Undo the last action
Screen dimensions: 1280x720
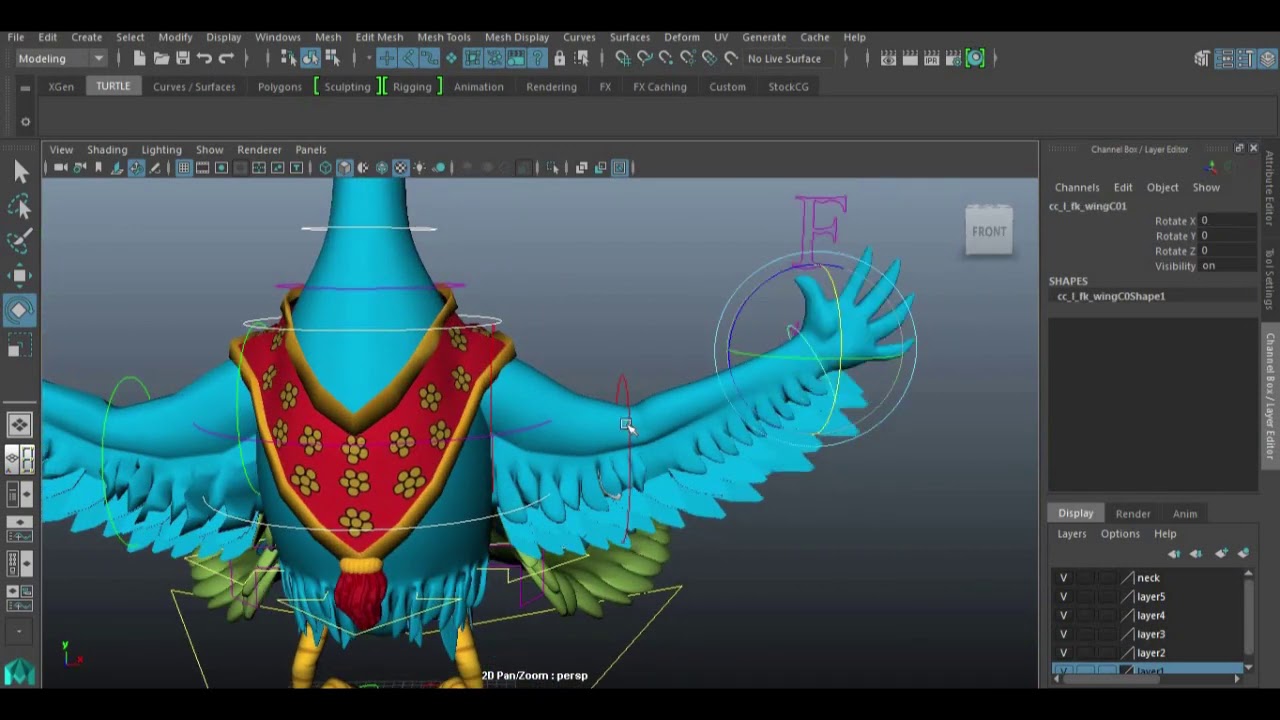point(204,58)
